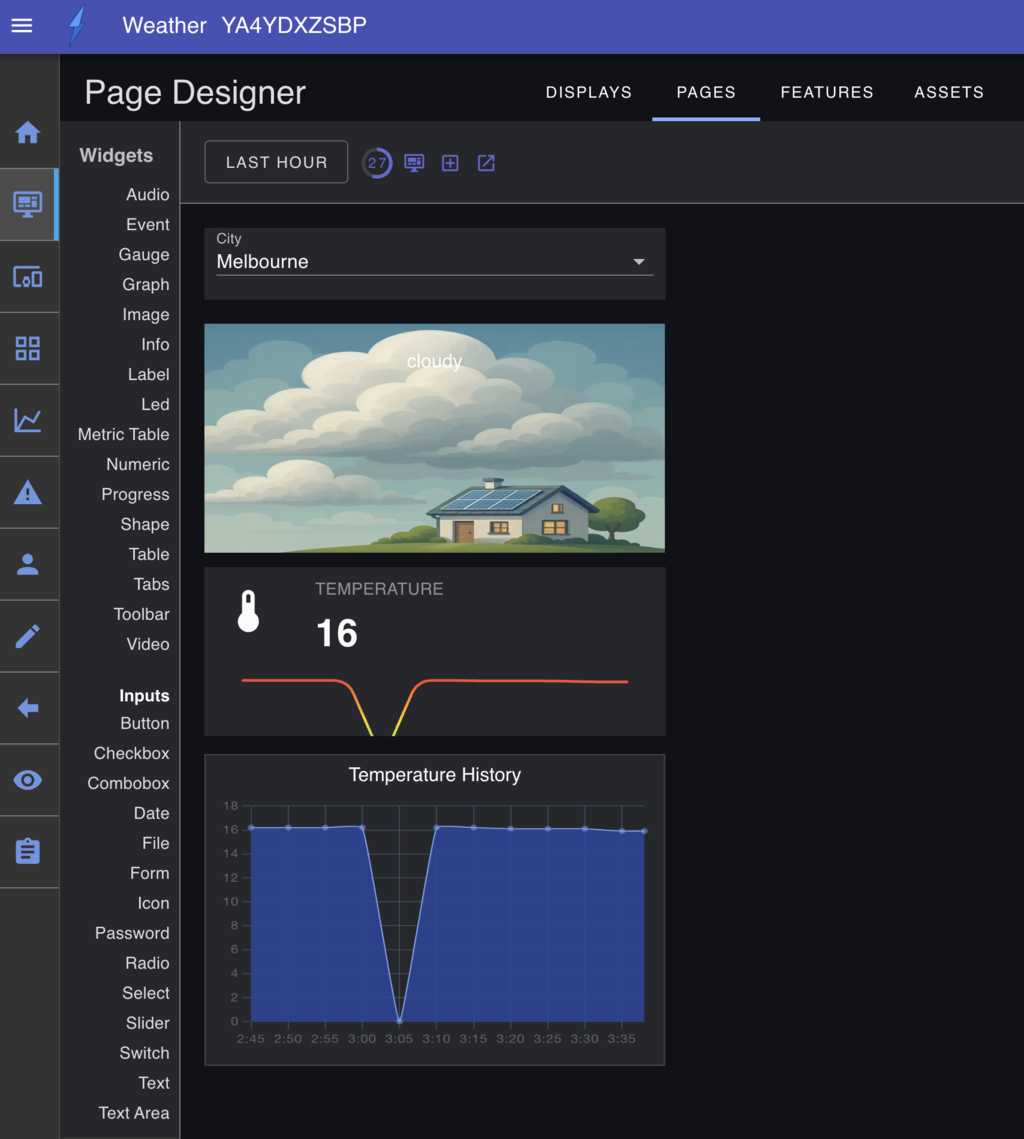This screenshot has height=1139, width=1024.
Task: Click the 27 refresh countdown timer
Action: coord(377,163)
